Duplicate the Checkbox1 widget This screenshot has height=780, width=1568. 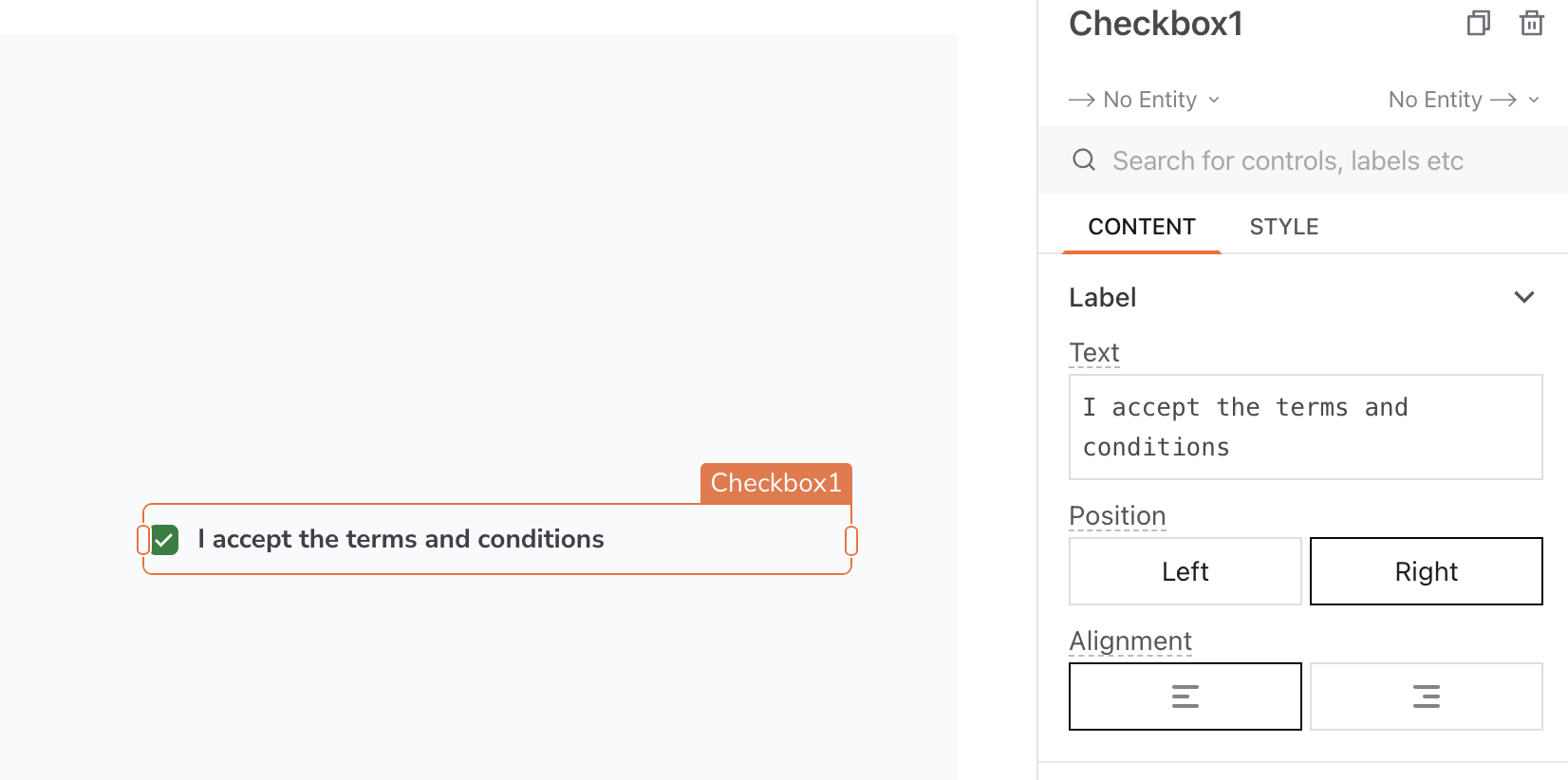coord(1478,23)
